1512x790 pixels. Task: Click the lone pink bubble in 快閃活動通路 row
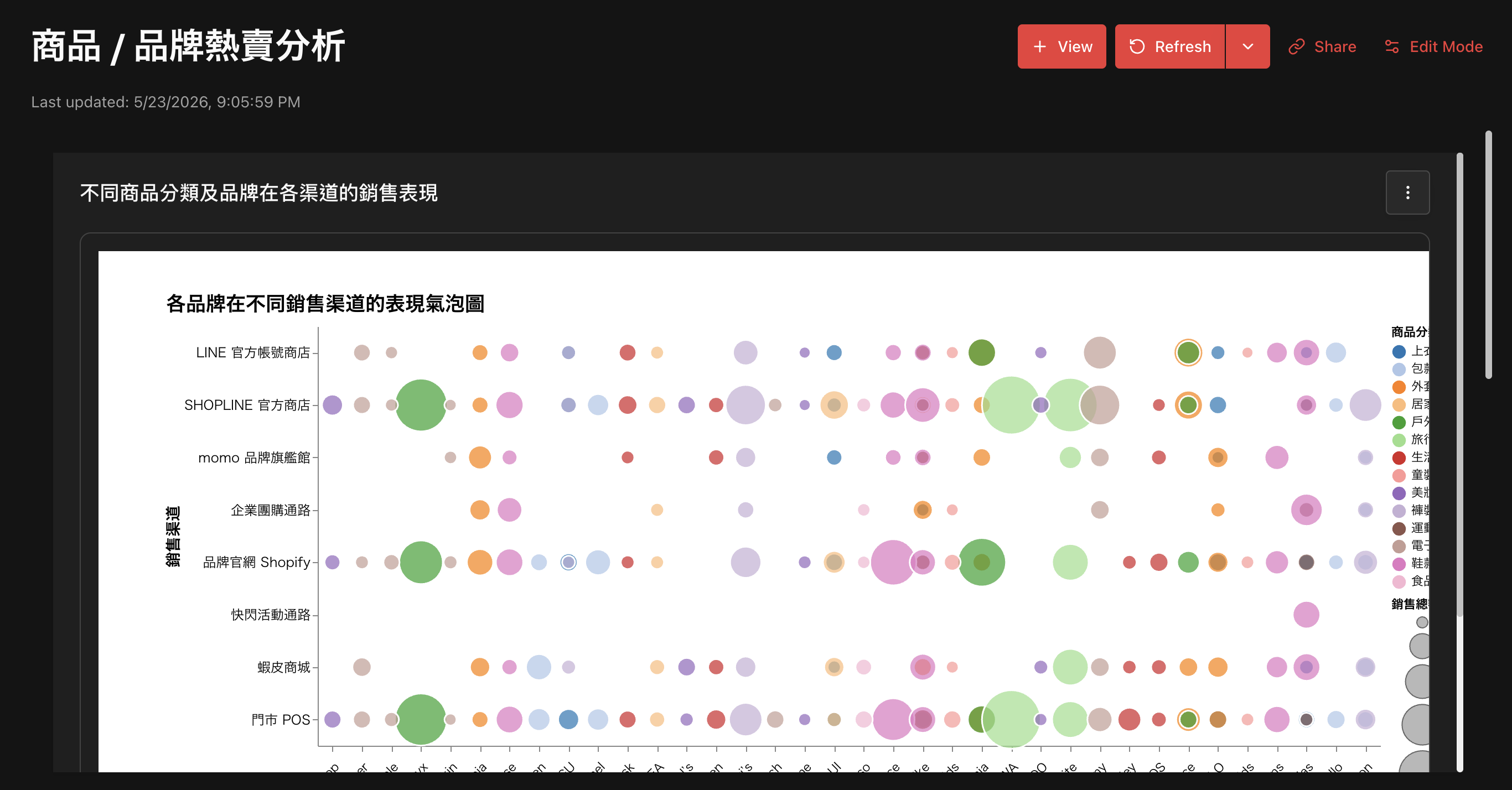[1306, 615]
